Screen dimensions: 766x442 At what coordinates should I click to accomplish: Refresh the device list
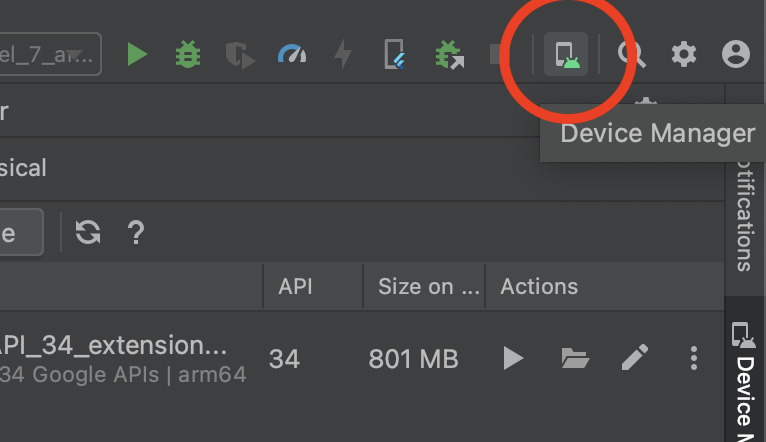point(89,233)
